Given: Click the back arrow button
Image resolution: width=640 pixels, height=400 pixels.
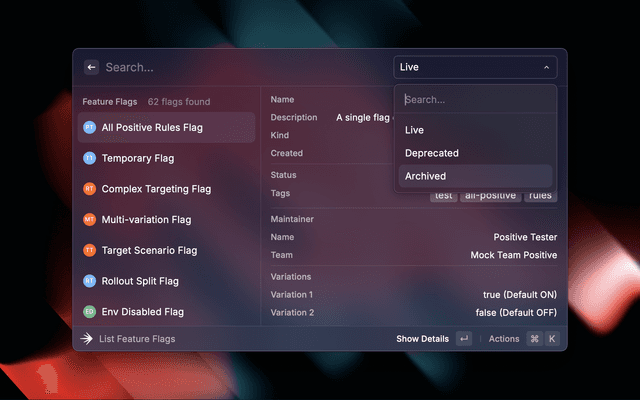Looking at the screenshot, I should [x=91, y=67].
